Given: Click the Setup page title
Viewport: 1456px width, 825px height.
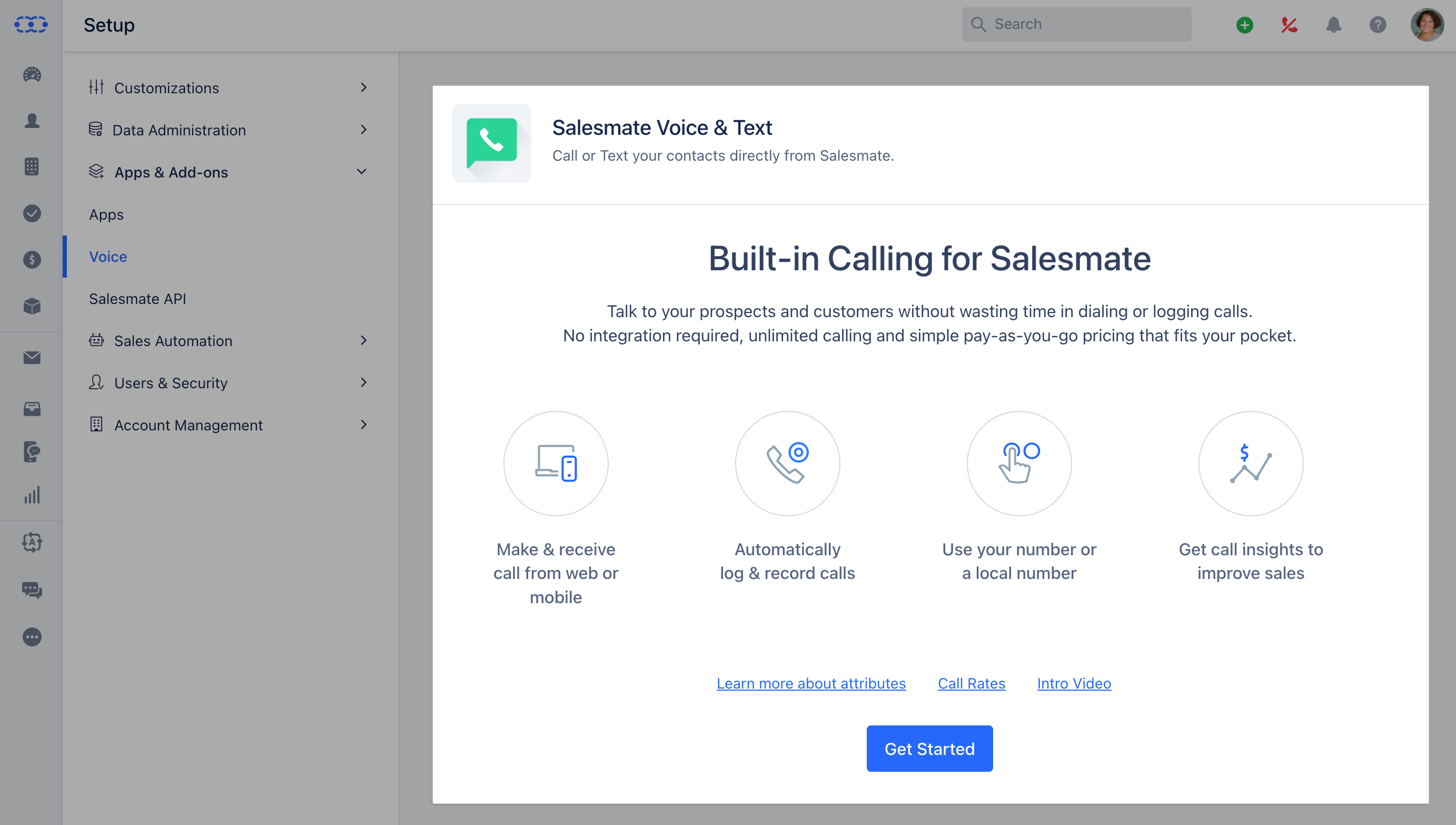Looking at the screenshot, I should click(110, 25).
